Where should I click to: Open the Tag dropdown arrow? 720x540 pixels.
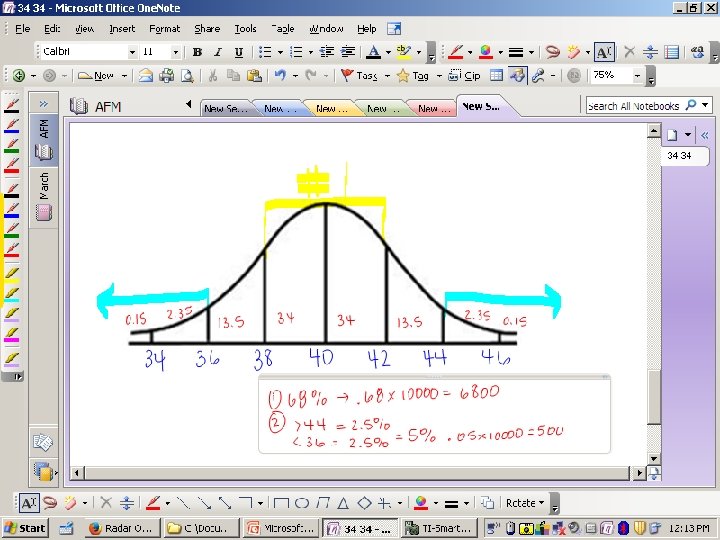click(x=439, y=76)
